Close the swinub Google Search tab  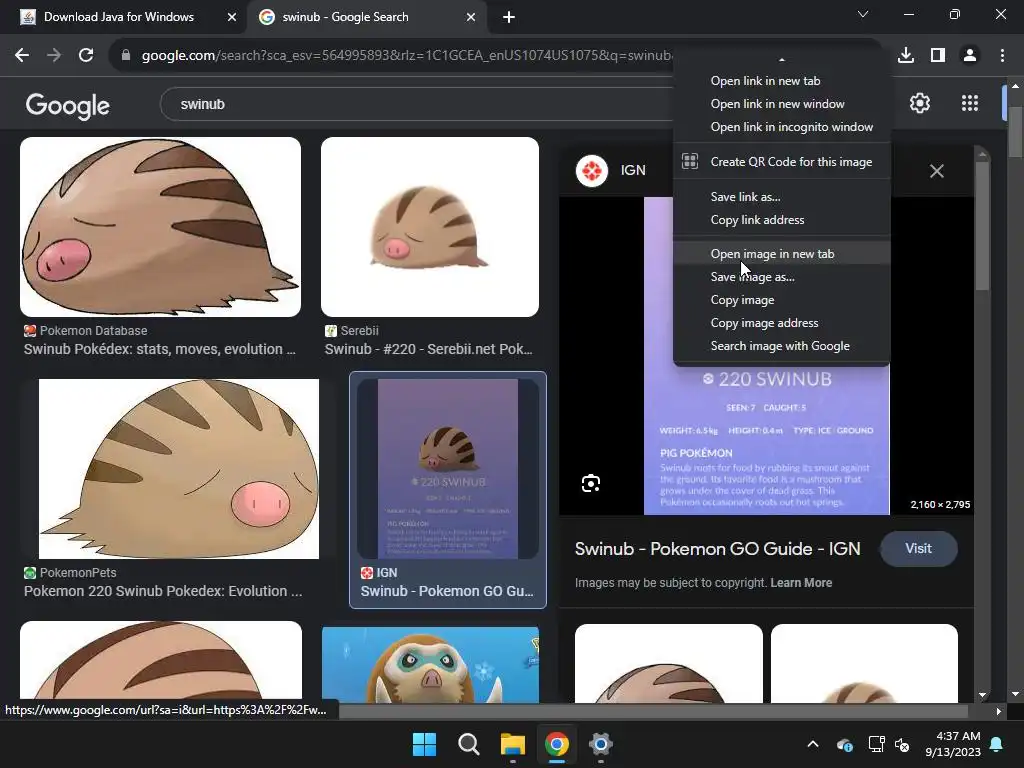[471, 17]
